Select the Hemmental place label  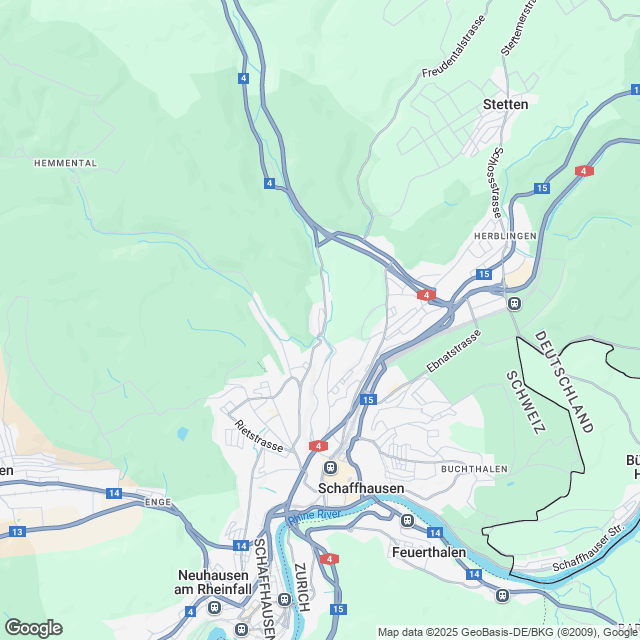pos(65,163)
